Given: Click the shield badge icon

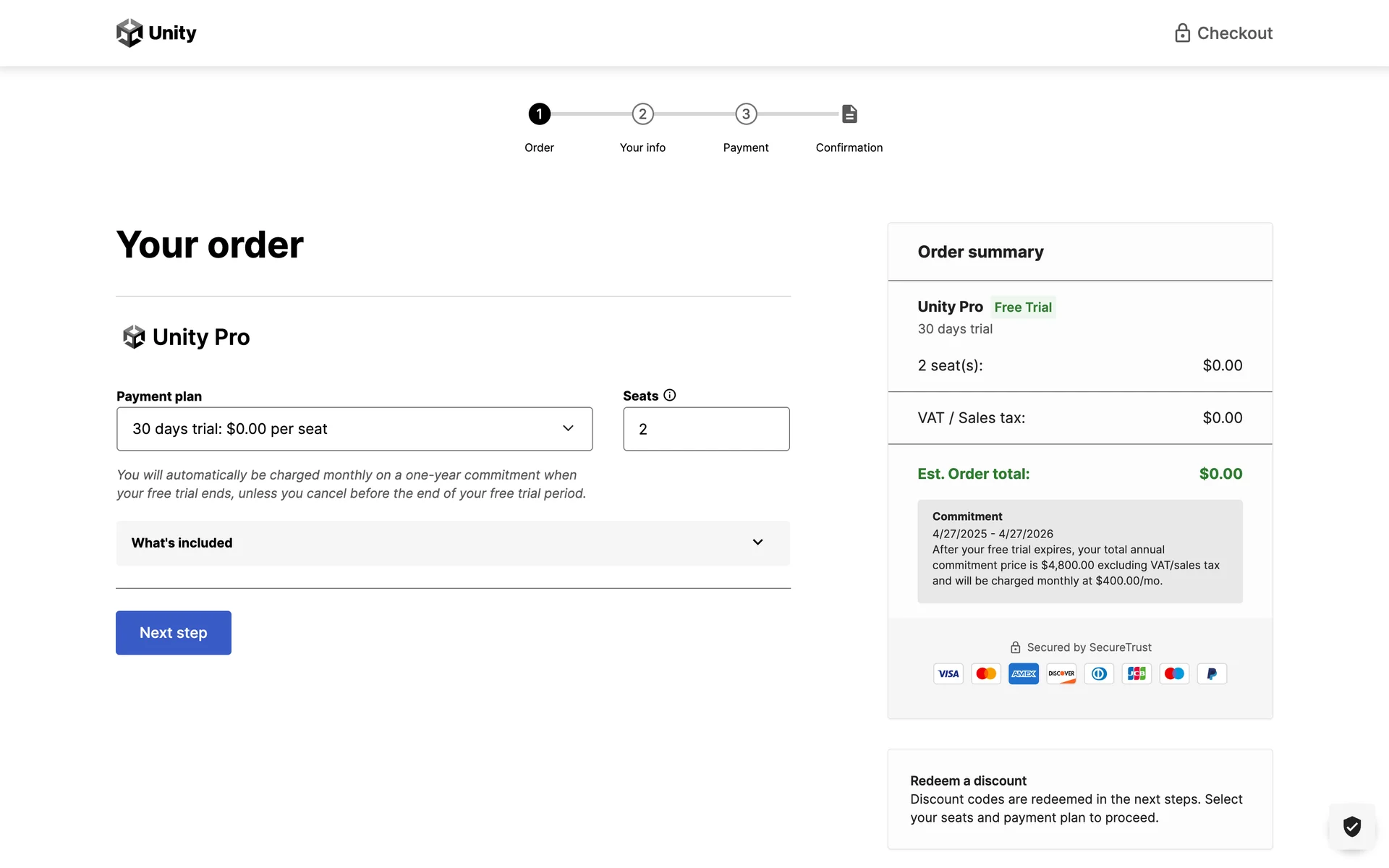Looking at the screenshot, I should (1351, 826).
